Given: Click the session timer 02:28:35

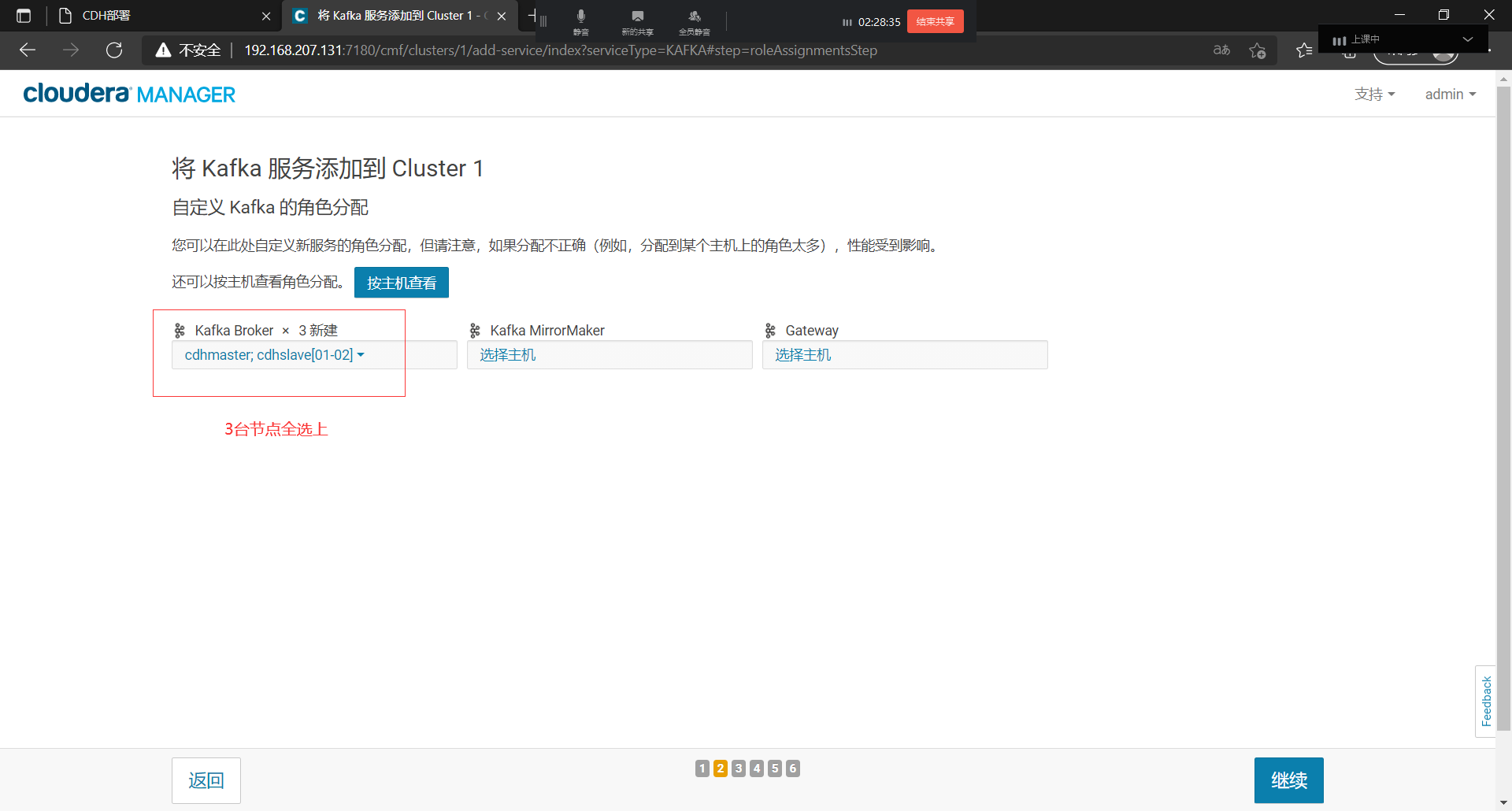Looking at the screenshot, I should (879, 22).
